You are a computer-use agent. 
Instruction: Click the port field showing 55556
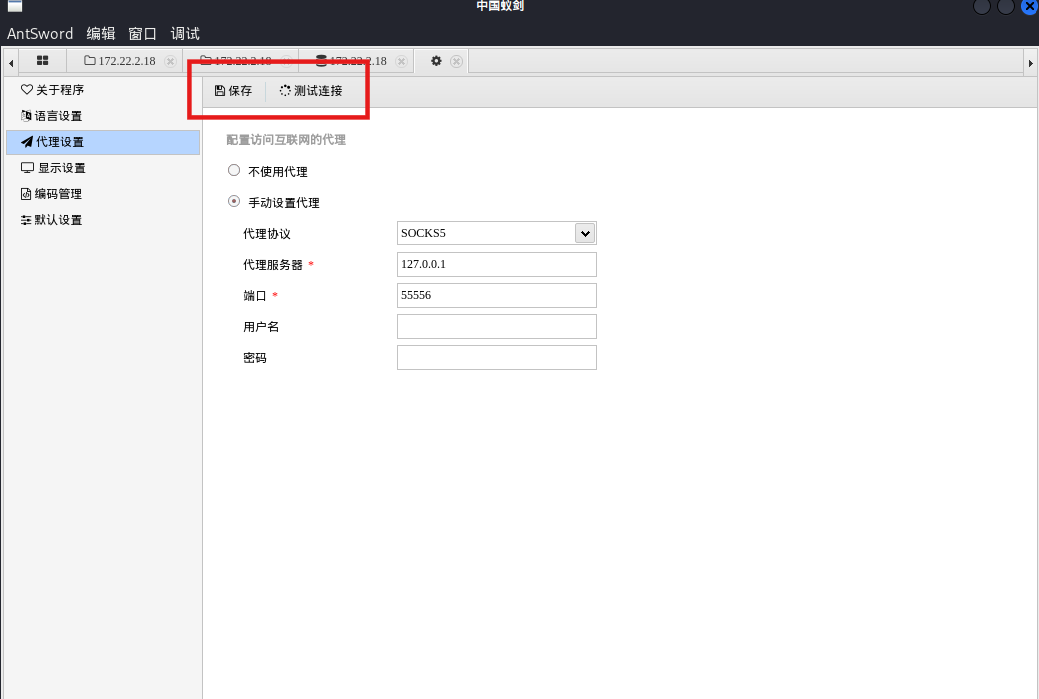497,296
